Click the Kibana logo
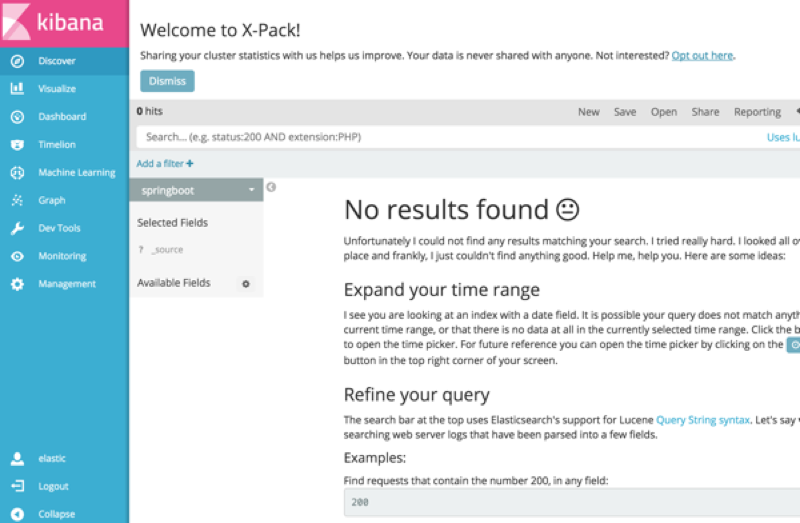 (64, 23)
